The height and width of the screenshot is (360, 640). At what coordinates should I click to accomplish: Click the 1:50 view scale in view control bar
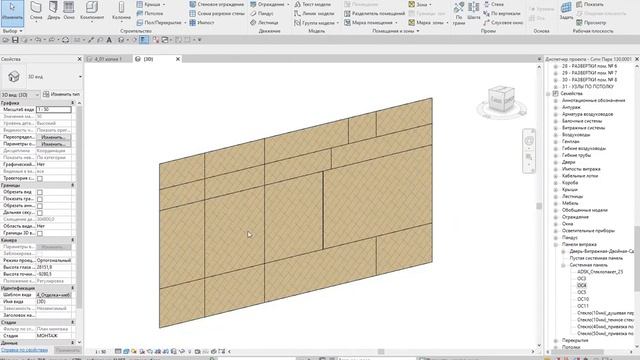pyautogui.click(x=100, y=351)
